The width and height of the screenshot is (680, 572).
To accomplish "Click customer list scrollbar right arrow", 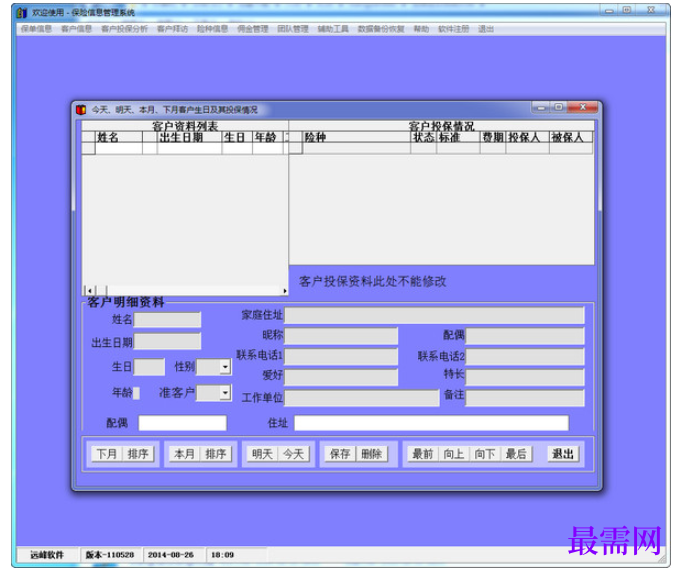I will coord(284,291).
